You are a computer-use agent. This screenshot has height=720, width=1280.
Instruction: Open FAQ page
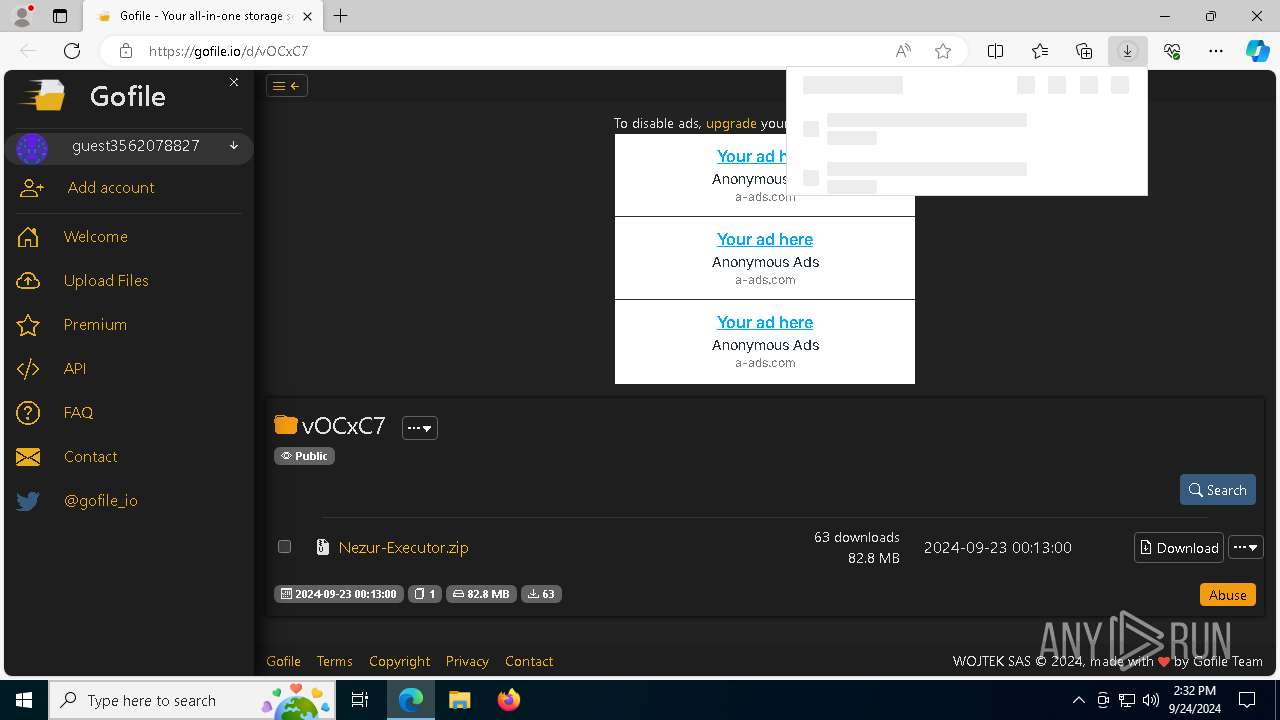[x=78, y=413]
